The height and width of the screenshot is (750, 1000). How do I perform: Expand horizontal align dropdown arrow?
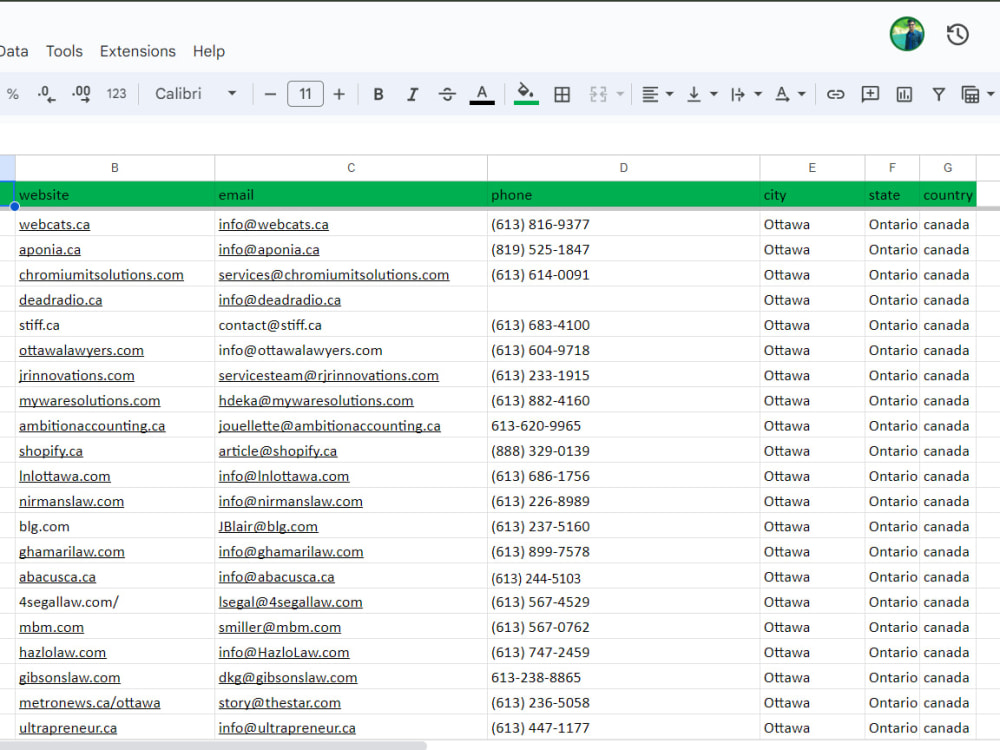(670, 94)
